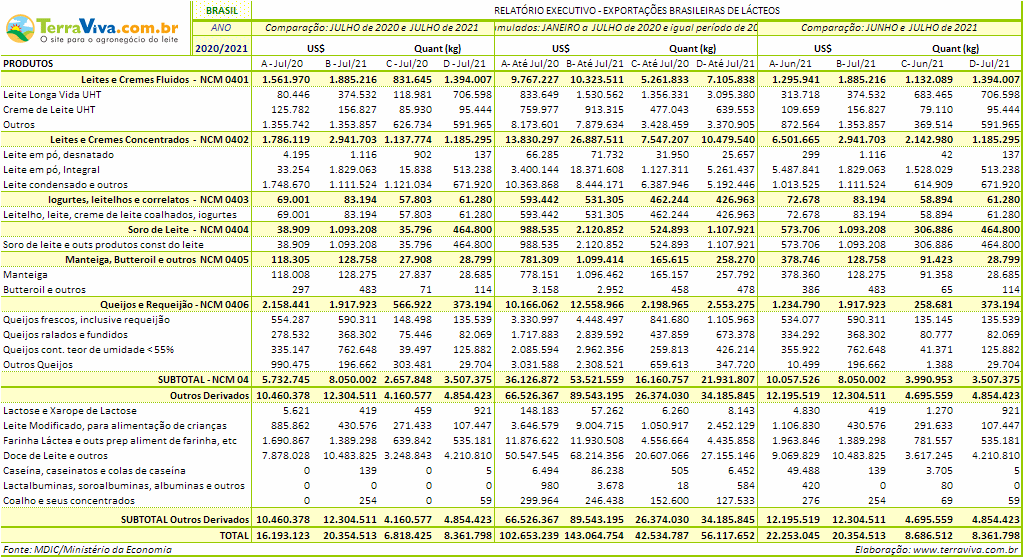
Task: Select 'Lactalbuminas, soroalbuminas, albuminas e outros' label
Action: point(124,487)
